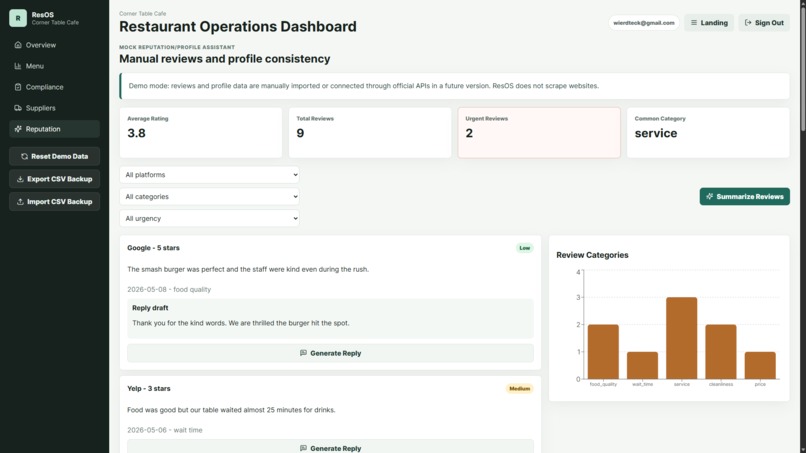The width and height of the screenshot is (806, 453).
Task: Click the Urgent Reviews card
Action: pyautogui.click(x=539, y=133)
